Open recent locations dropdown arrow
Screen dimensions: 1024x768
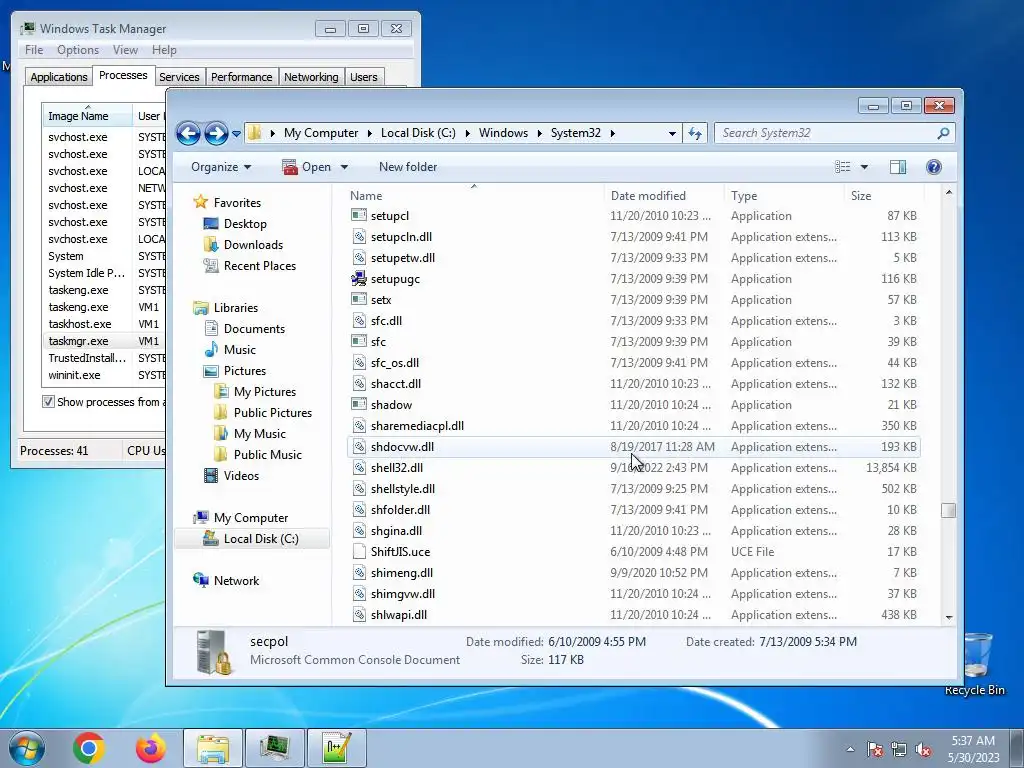click(236, 134)
